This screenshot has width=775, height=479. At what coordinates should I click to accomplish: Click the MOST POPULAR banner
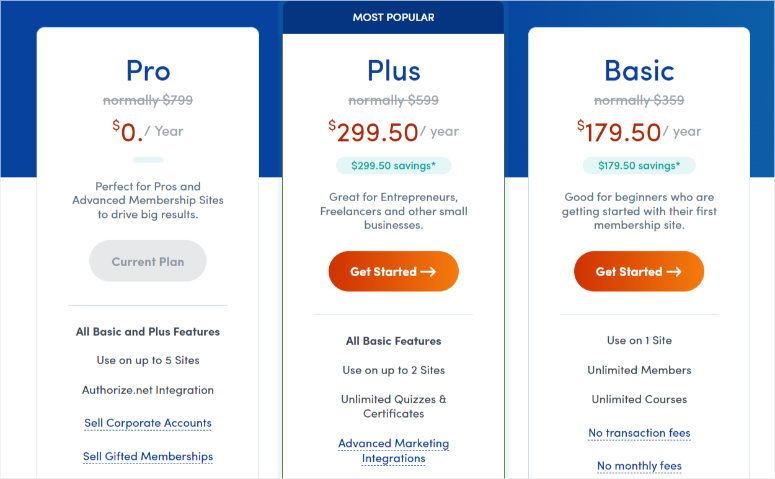[x=393, y=17]
